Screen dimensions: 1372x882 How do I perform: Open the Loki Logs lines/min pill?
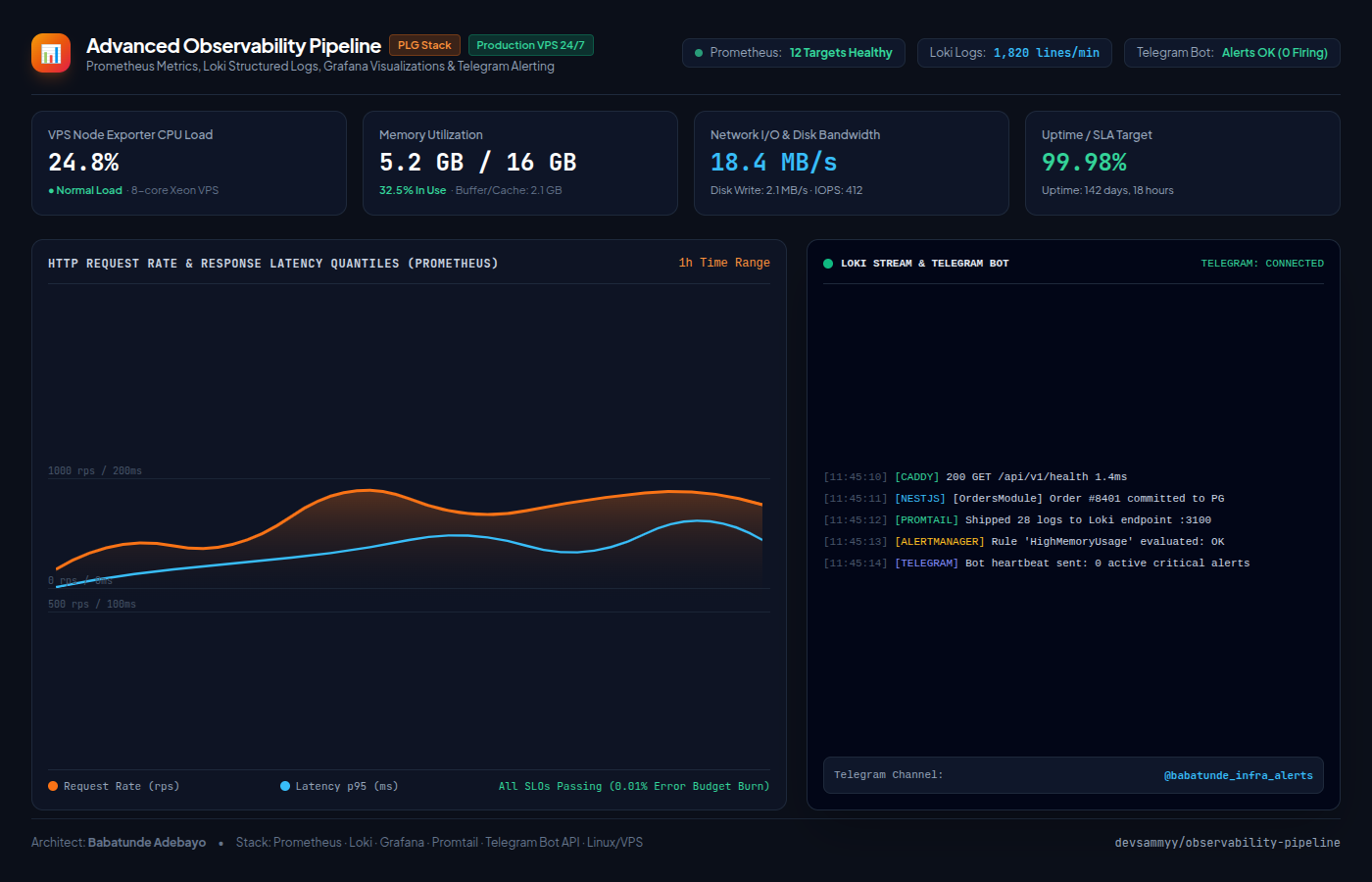tap(1014, 53)
